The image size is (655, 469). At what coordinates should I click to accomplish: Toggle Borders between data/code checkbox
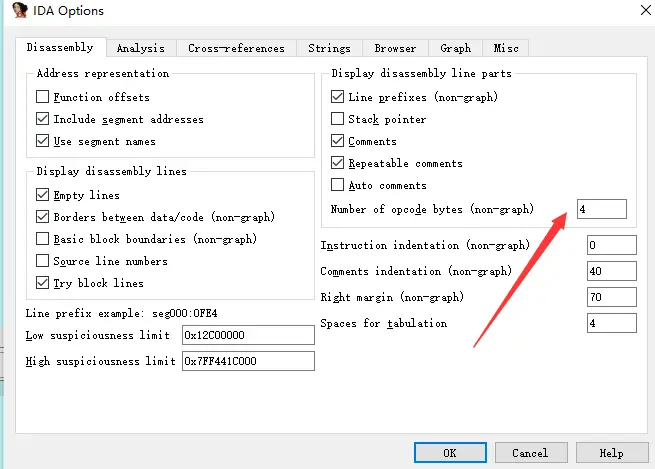(43, 217)
